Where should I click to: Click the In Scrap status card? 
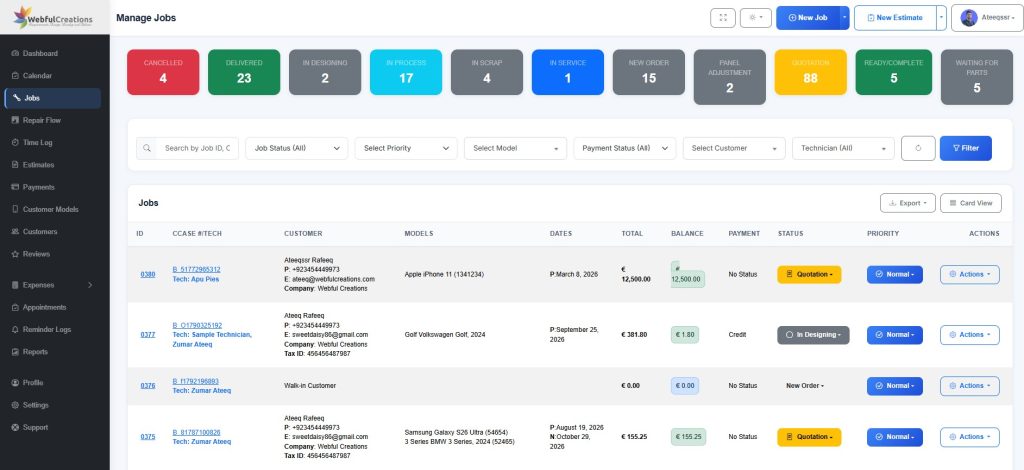tap(487, 72)
